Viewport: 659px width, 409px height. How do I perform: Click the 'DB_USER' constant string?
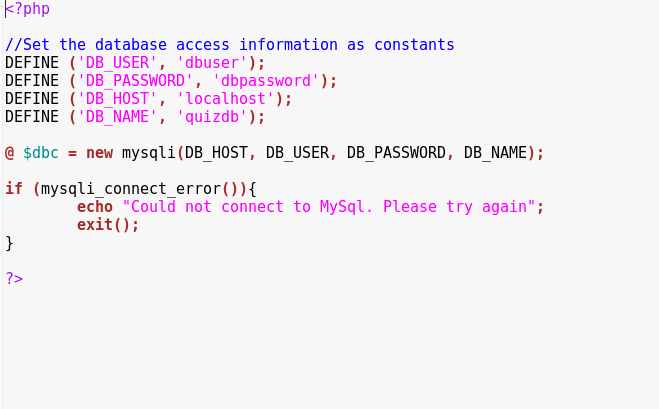tap(117, 63)
